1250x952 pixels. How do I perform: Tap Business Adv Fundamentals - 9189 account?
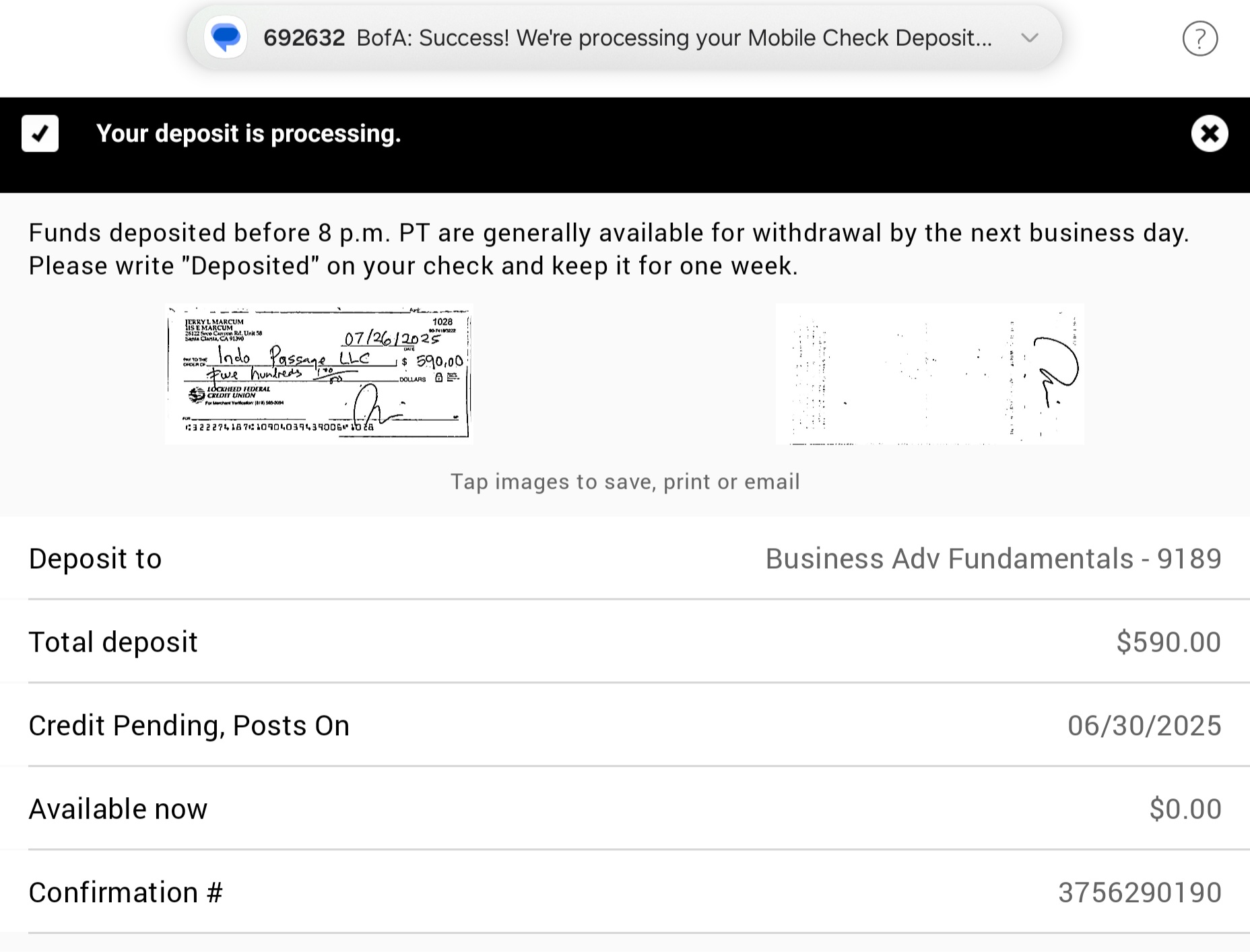point(993,559)
